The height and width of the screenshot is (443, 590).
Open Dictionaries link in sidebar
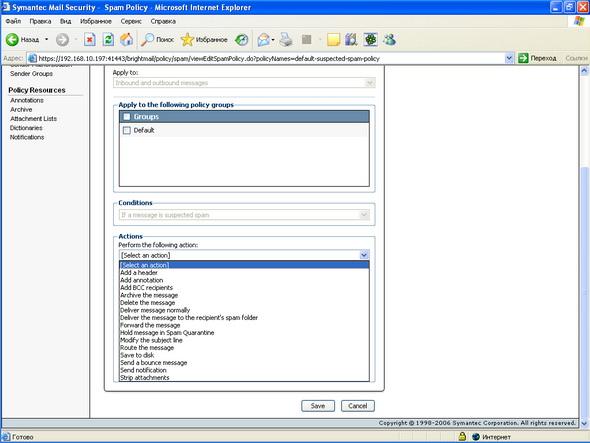[26, 128]
